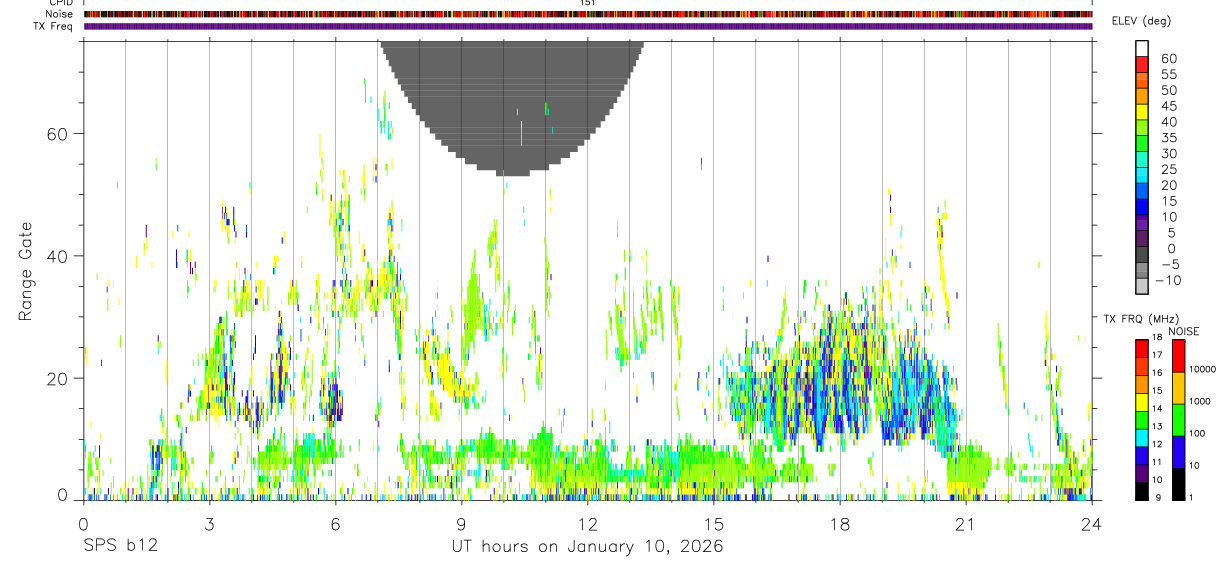Click the 'SPS b12' label
This screenshot has height=567, width=1228.
(119, 547)
